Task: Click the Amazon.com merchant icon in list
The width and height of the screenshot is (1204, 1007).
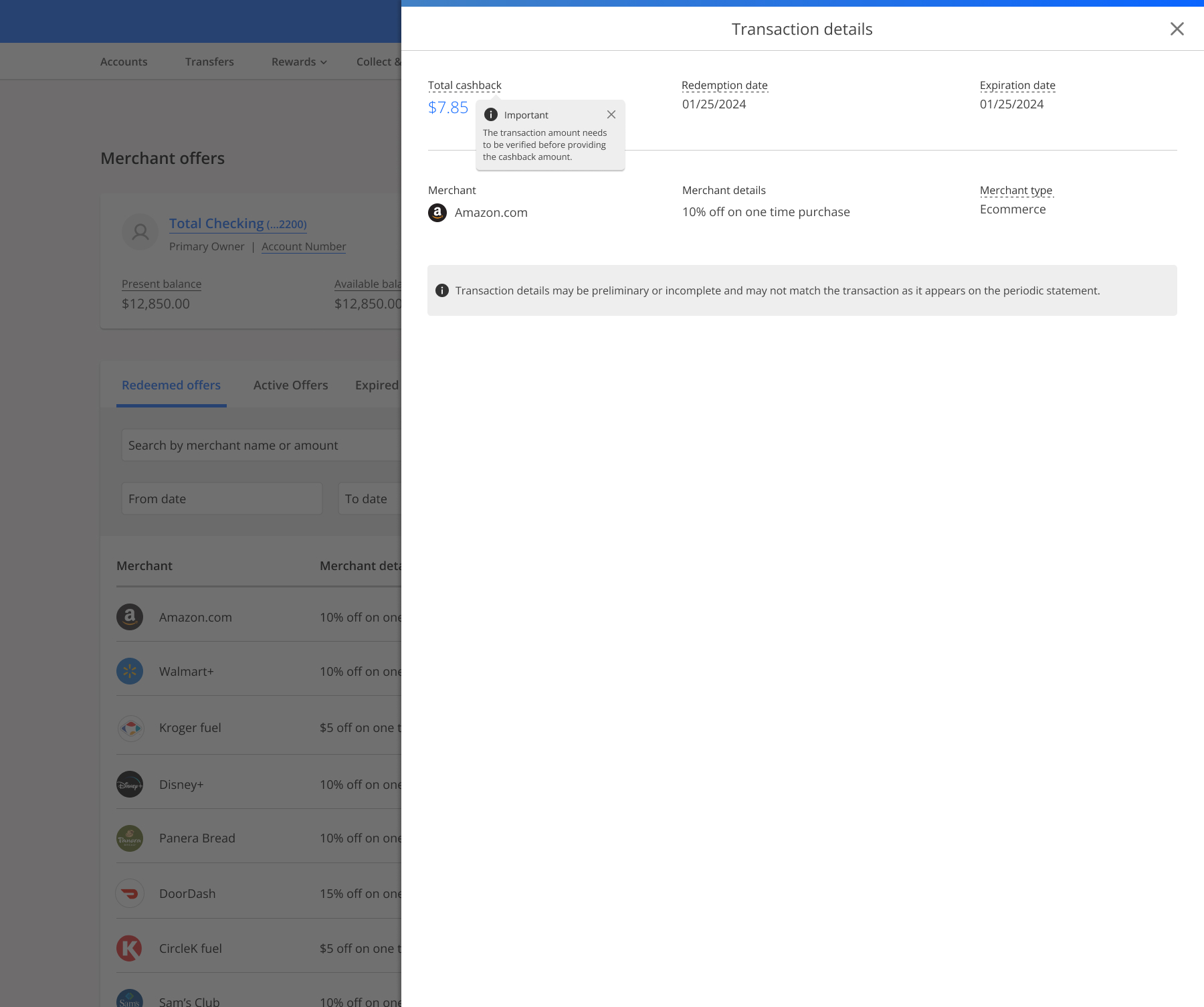Action: 130,617
